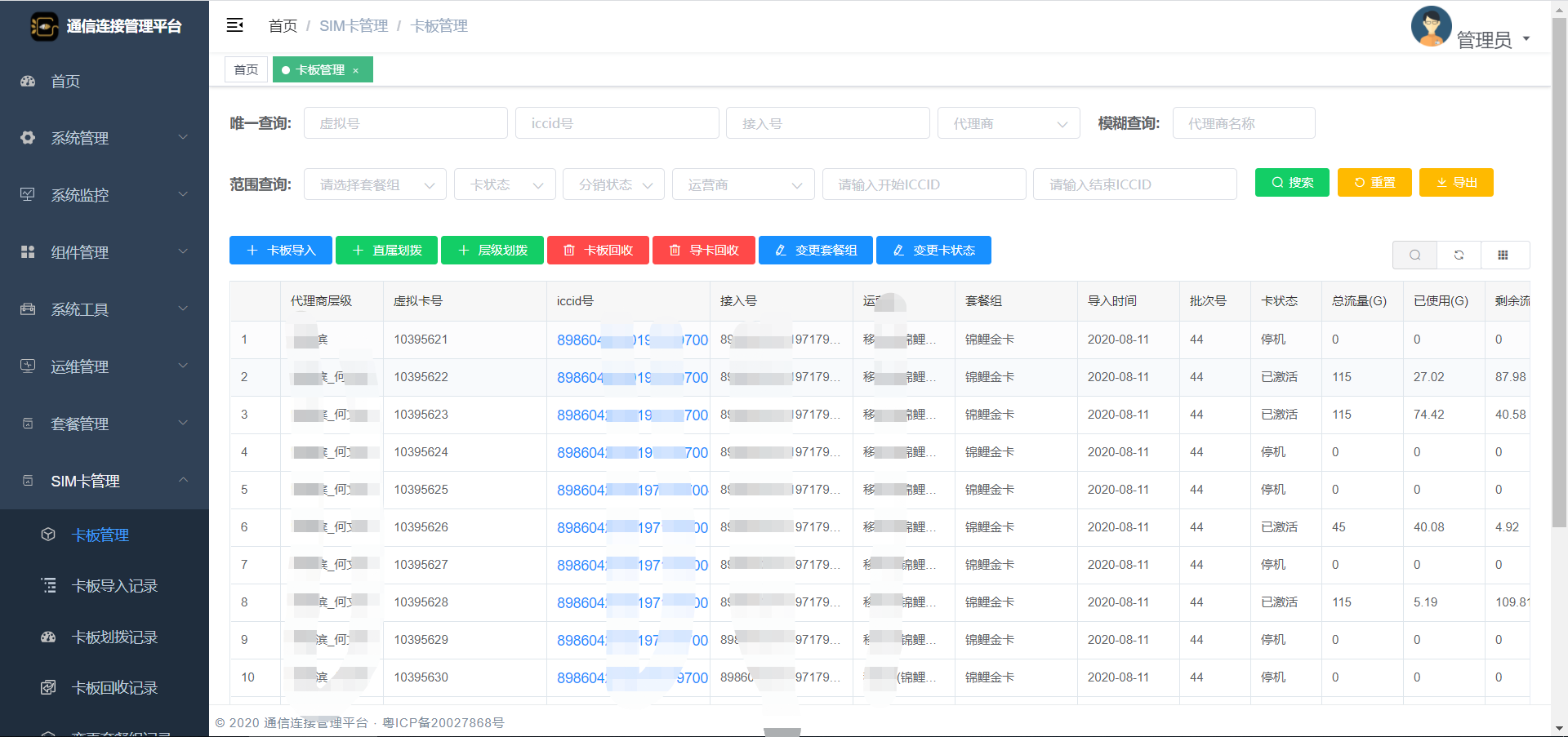Click the 直属划拨 button
The height and width of the screenshot is (737, 1568).
click(x=386, y=250)
